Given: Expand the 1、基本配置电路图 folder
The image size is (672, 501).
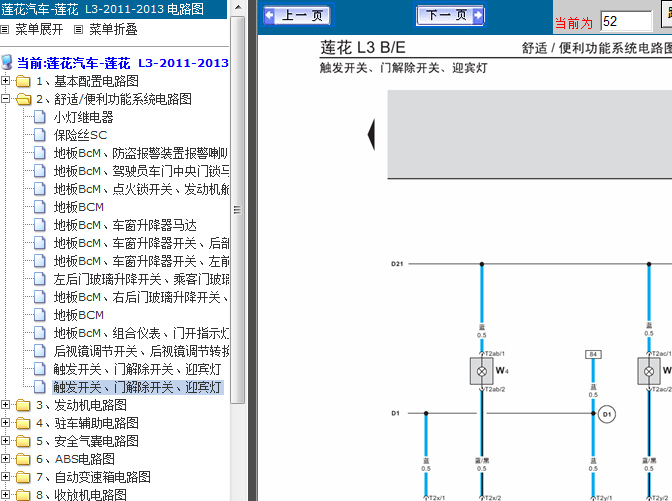Looking at the screenshot, I should 5,81.
